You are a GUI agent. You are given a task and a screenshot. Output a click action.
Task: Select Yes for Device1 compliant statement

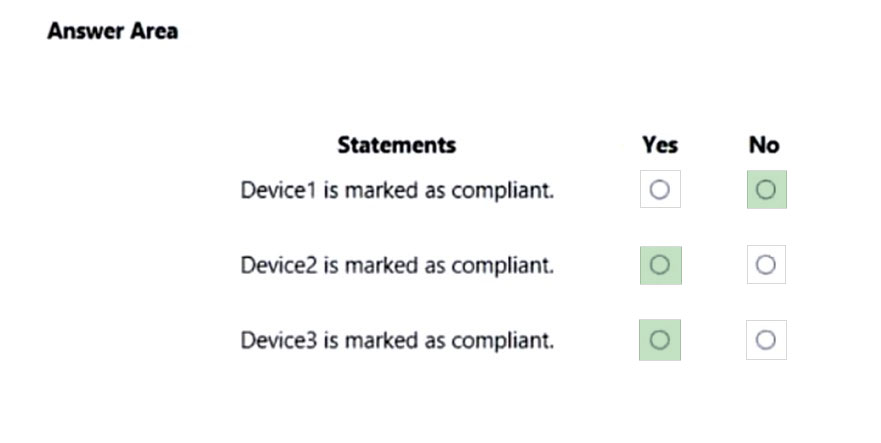660,189
